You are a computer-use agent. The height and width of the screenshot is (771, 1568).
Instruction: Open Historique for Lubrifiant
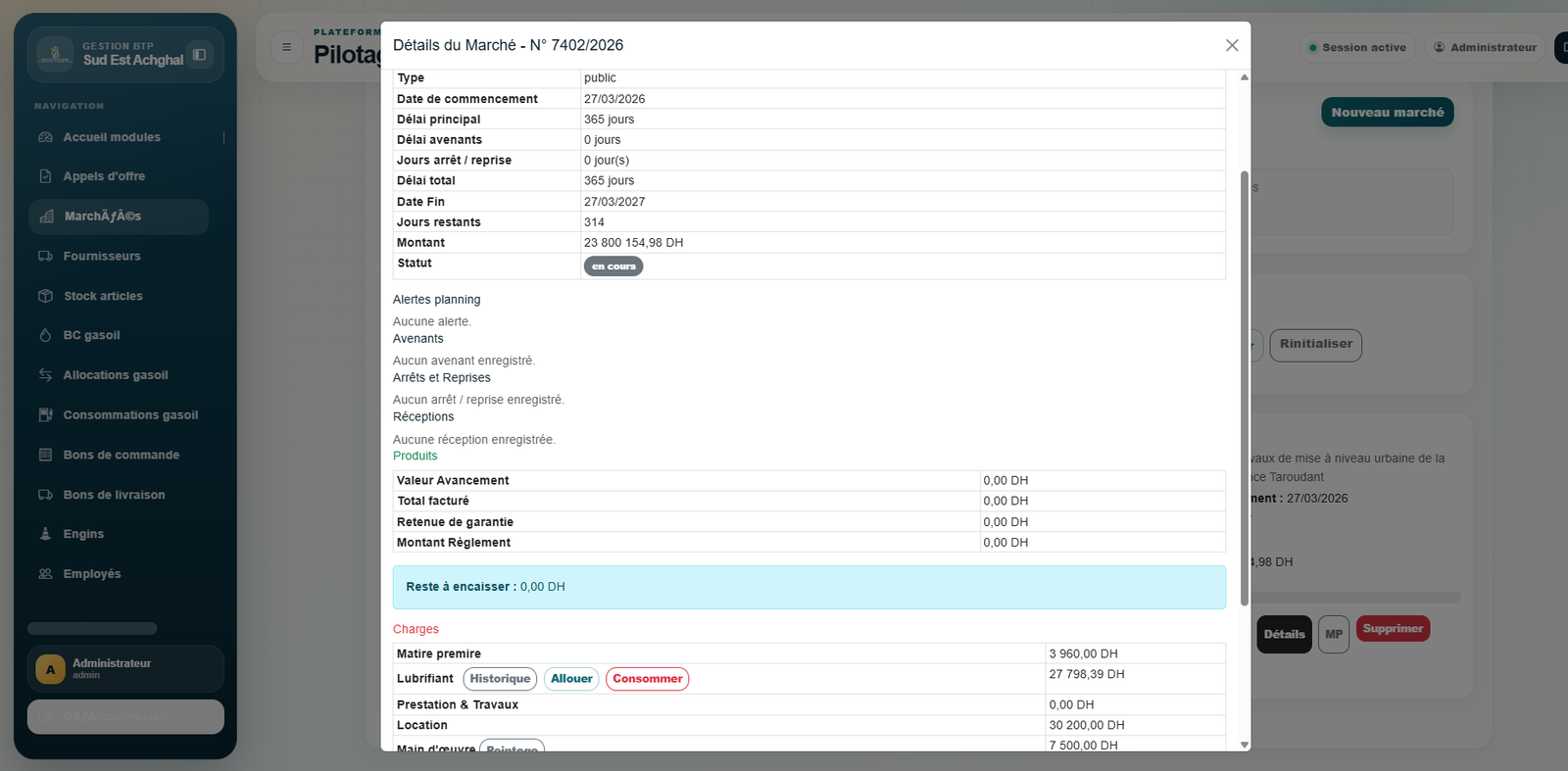(x=500, y=679)
